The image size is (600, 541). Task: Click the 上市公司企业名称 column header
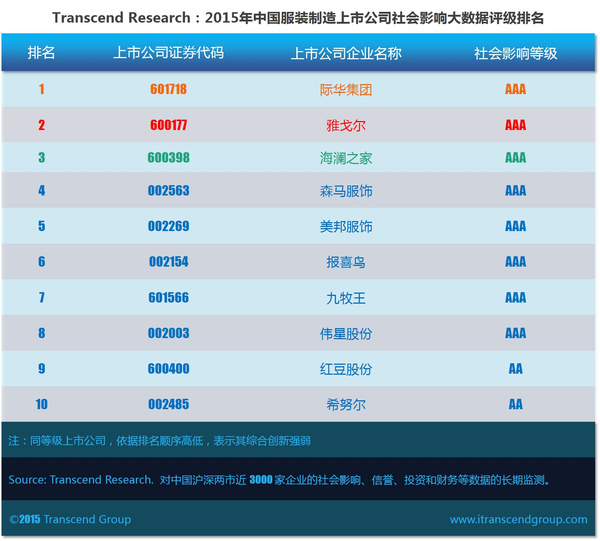click(x=346, y=53)
